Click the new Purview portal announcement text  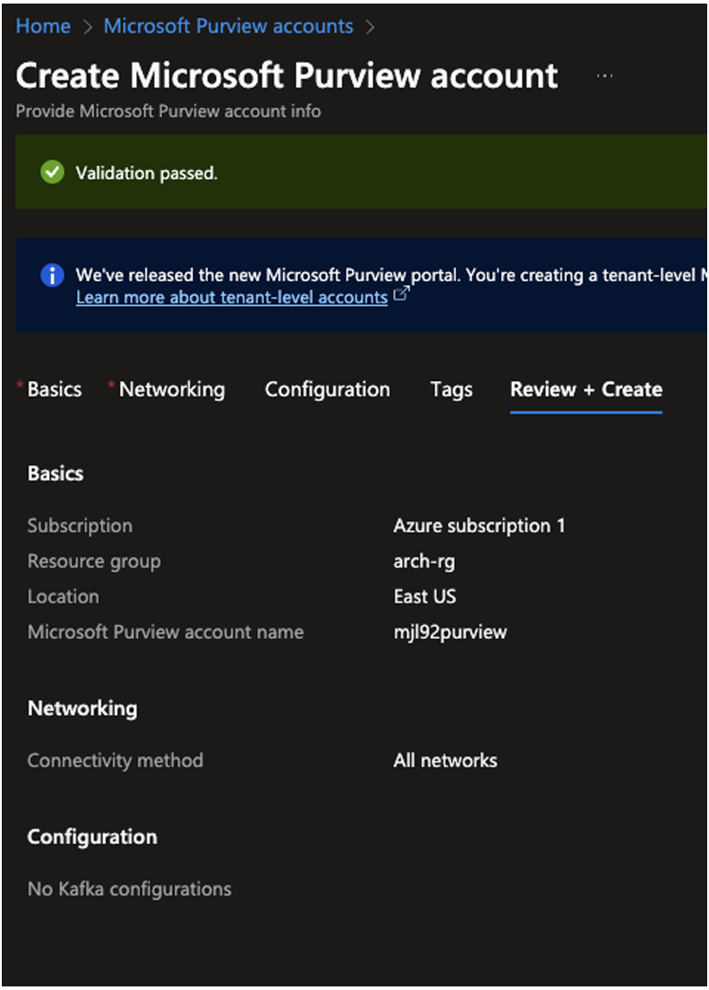click(391, 275)
